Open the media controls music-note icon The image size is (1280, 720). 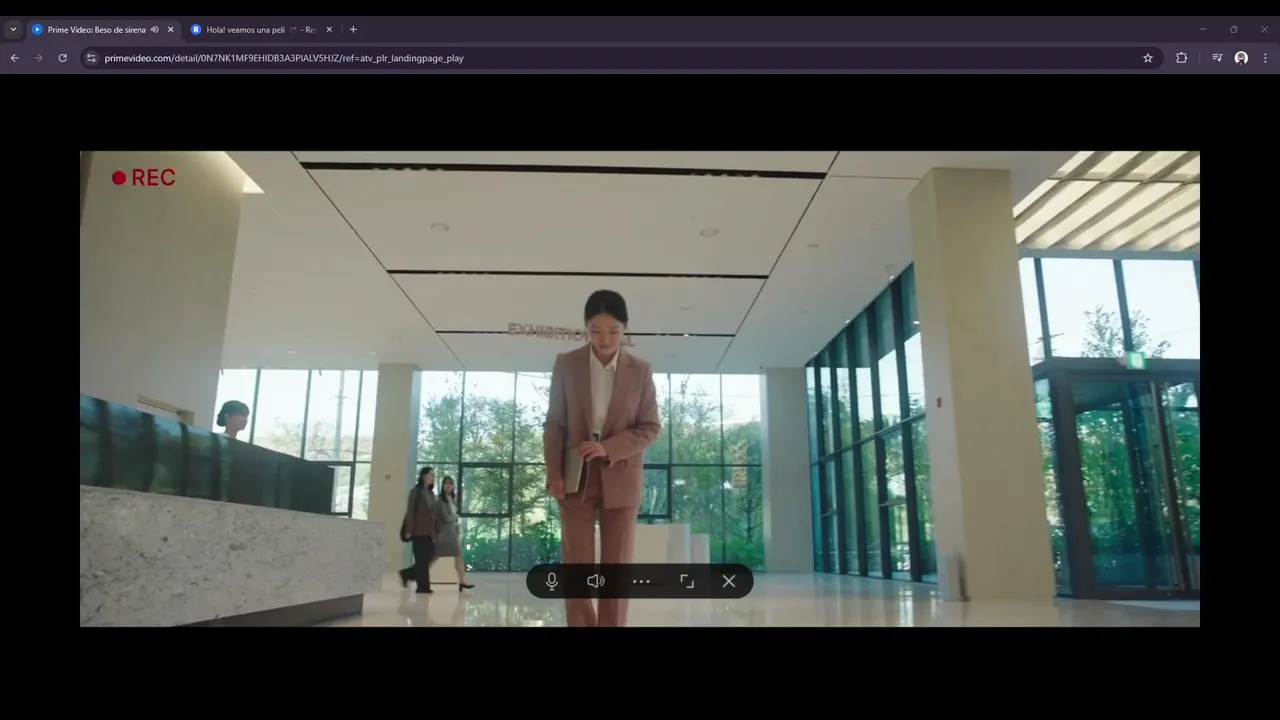(1217, 58)
